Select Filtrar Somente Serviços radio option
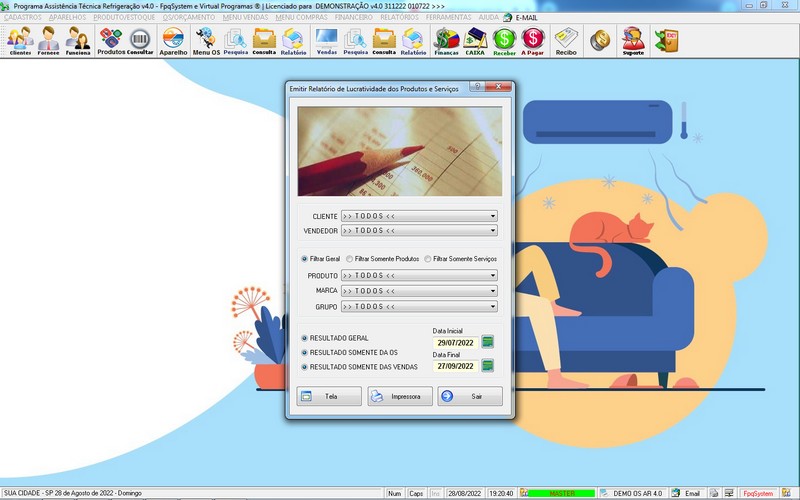Image resolution: width=800 pixels, height=500 pixels. pos(428,259)
